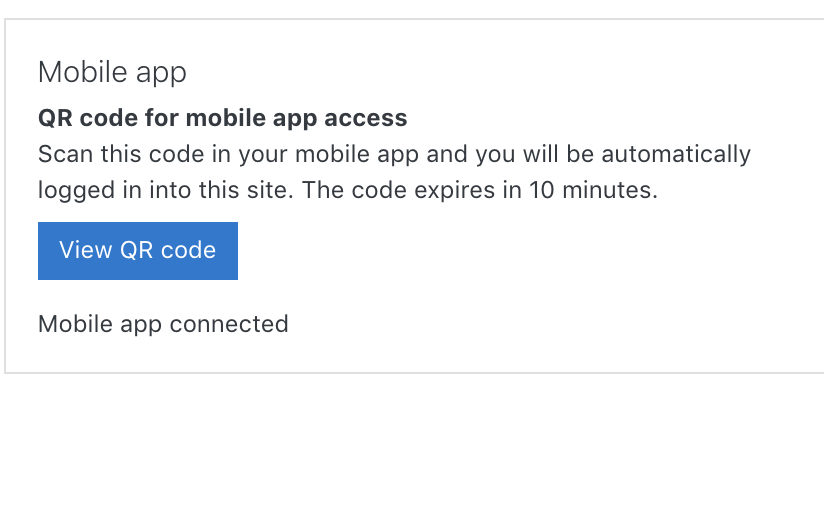Click the '10 minutes' expiry text
This screenshot has height=508, width=824.
tap(593, 190)
